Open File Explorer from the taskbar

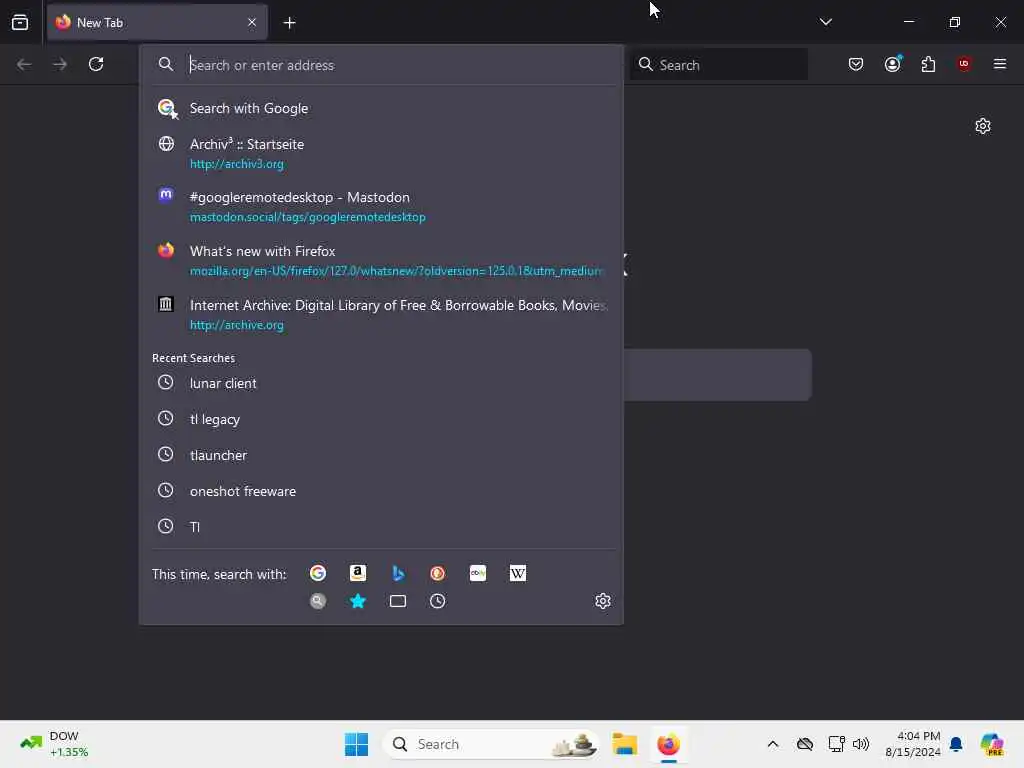coord(624,744)
